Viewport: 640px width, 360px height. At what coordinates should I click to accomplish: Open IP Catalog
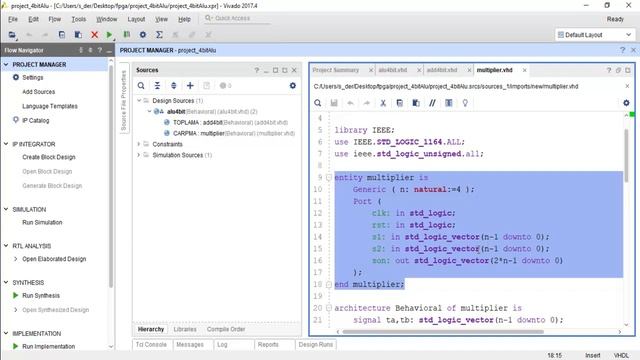(36, 120)
